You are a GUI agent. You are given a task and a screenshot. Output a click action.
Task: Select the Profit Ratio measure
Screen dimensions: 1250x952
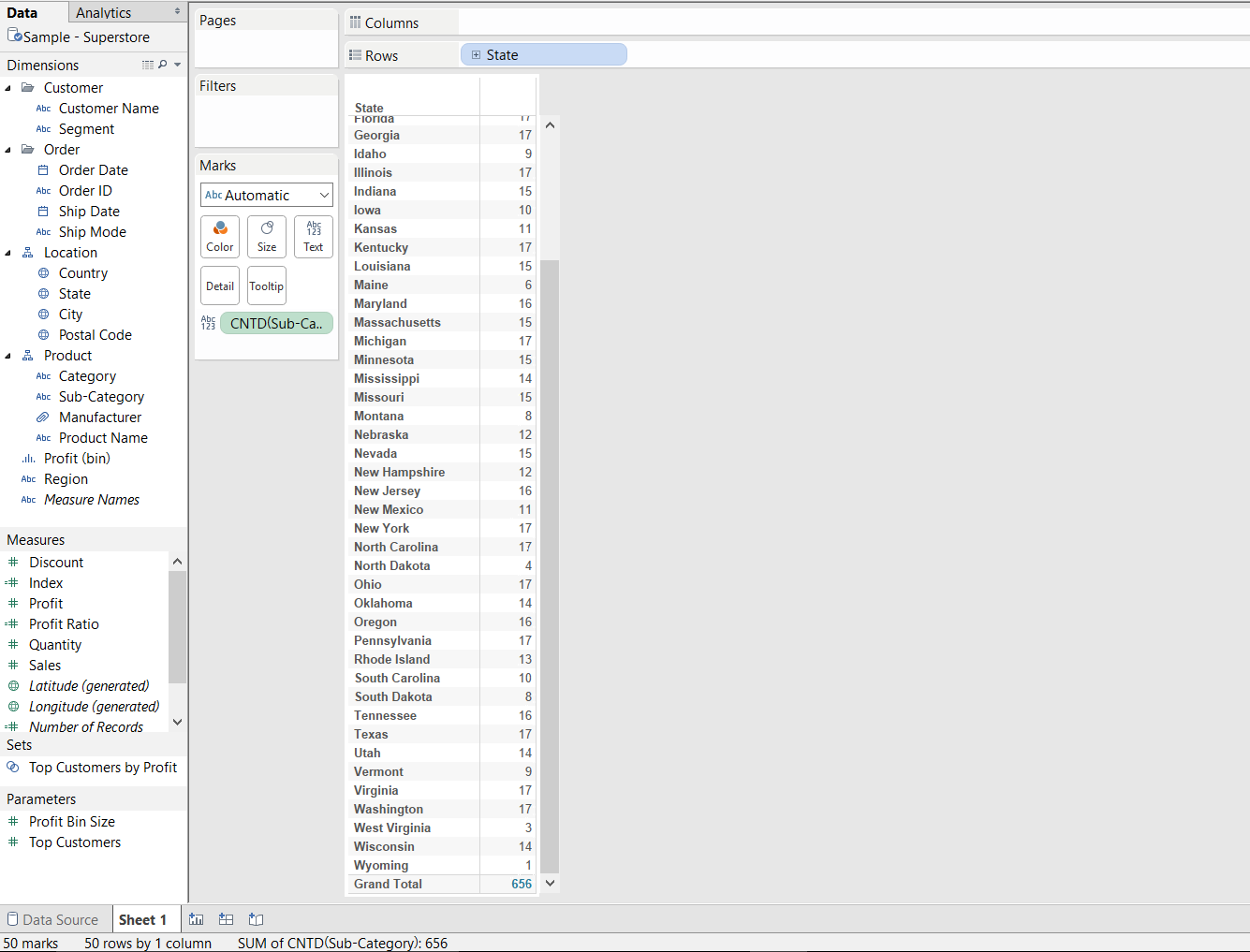[x=64, y=623]
